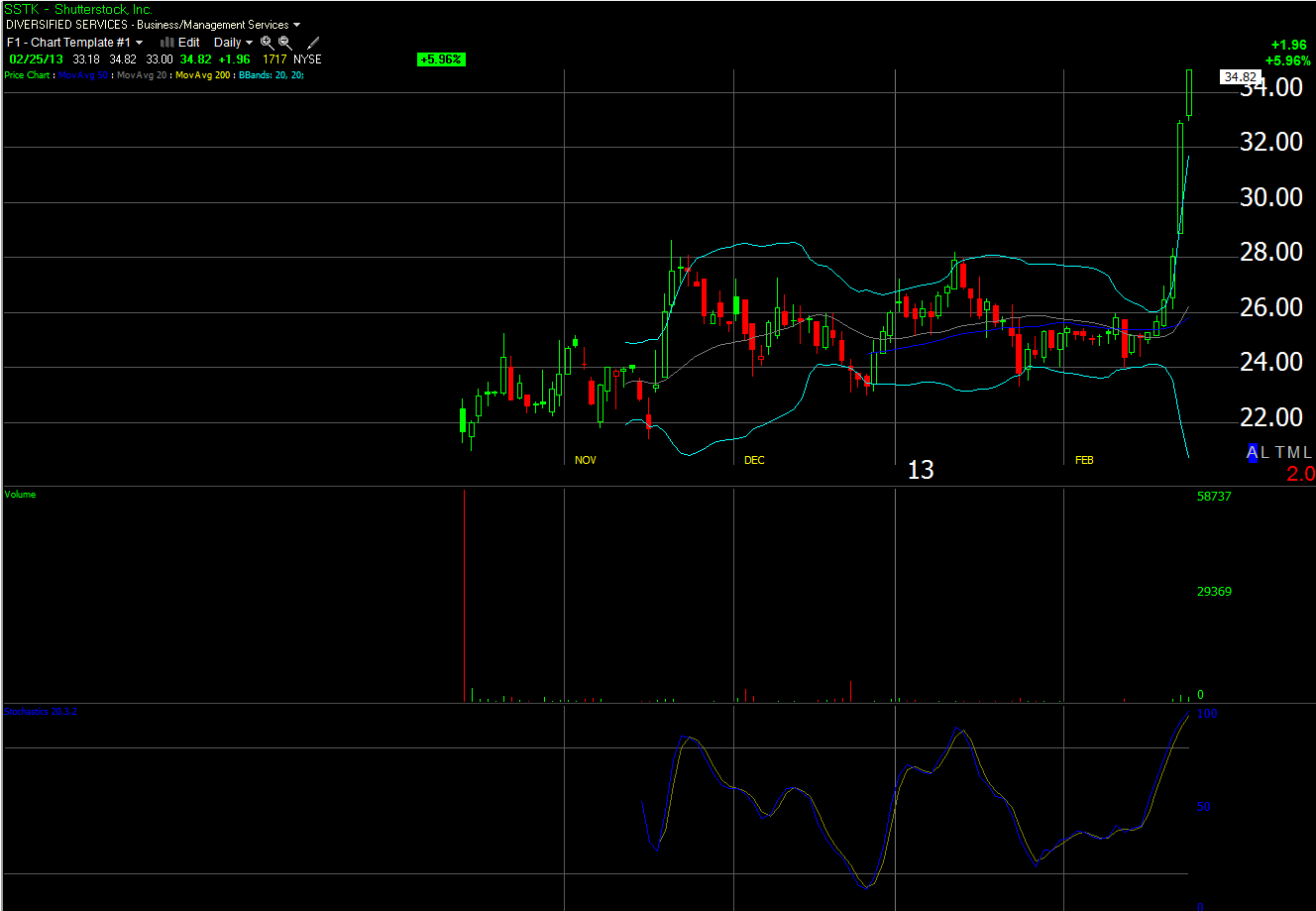Open the Edit chart option
Image resolution: width=1316 pixels, height=911 pixels.
click(x=188, y=43)
